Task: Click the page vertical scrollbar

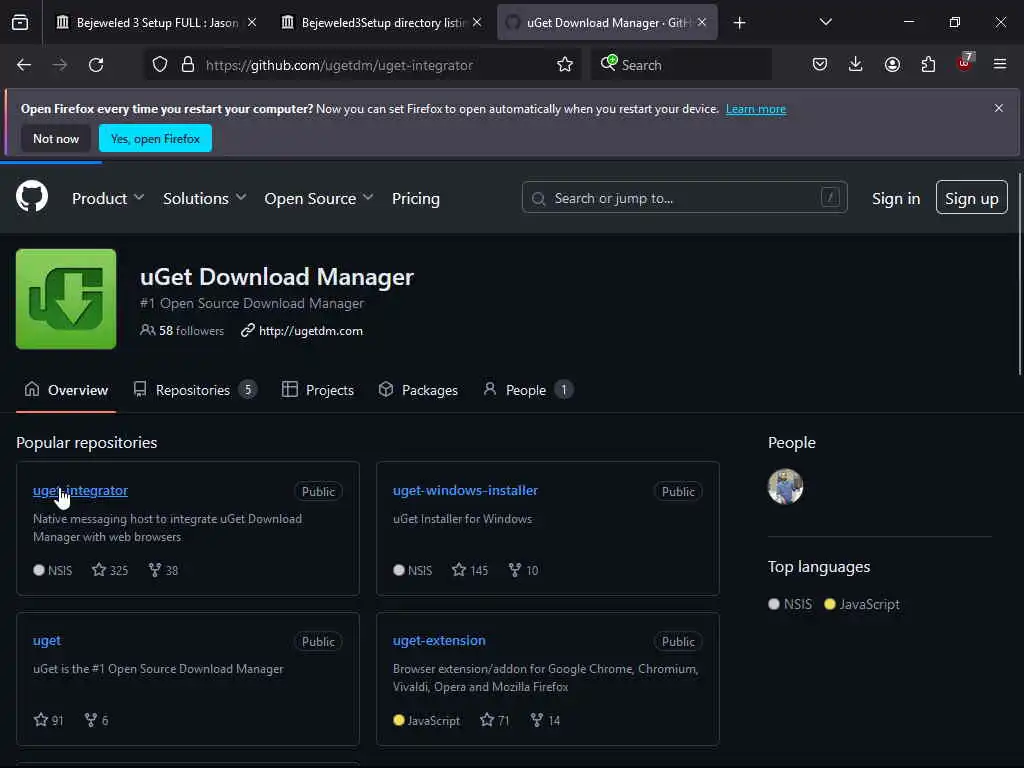Action: [x=1019, y=274]
